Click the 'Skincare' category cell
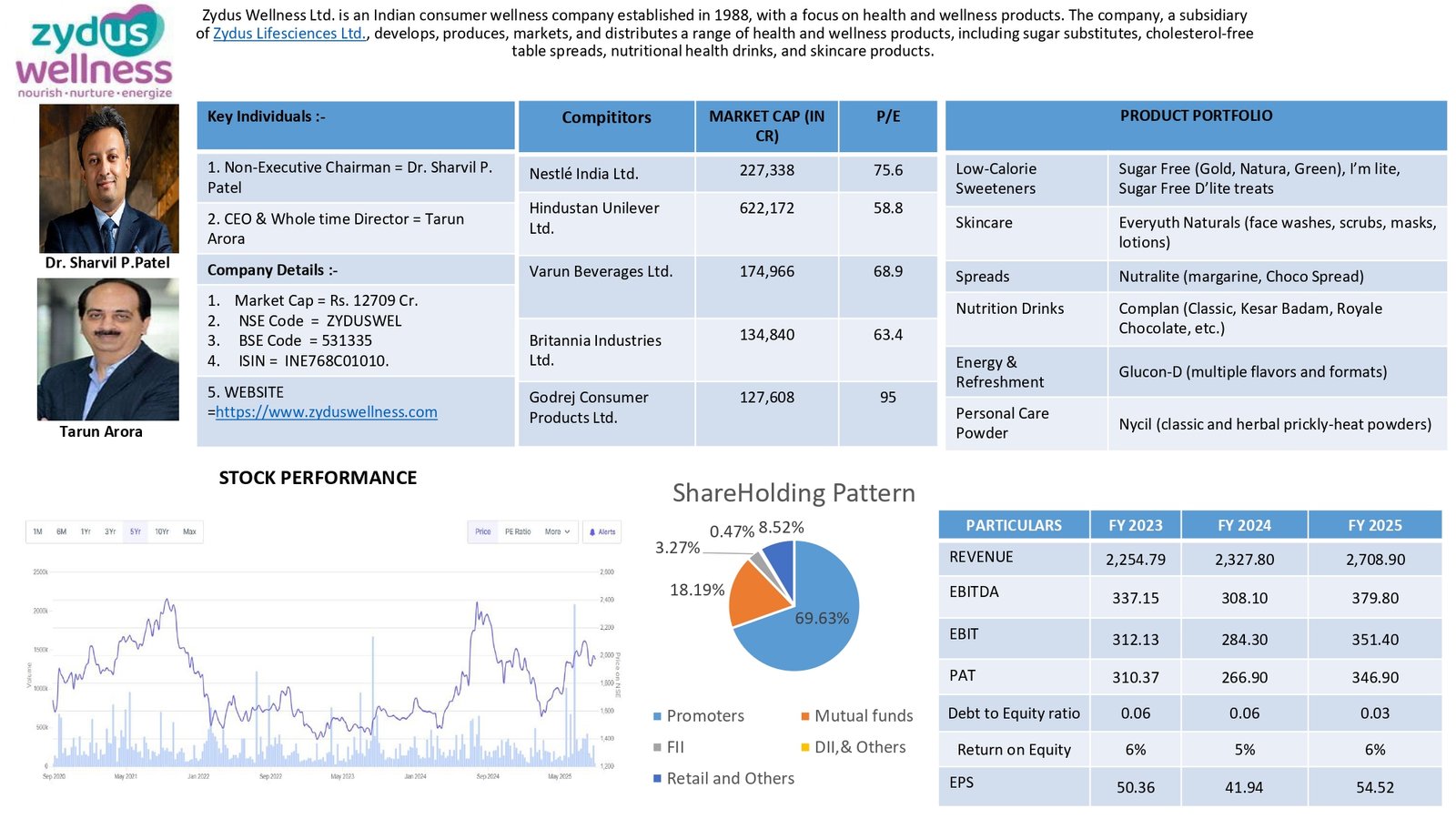 point(1026,233)
